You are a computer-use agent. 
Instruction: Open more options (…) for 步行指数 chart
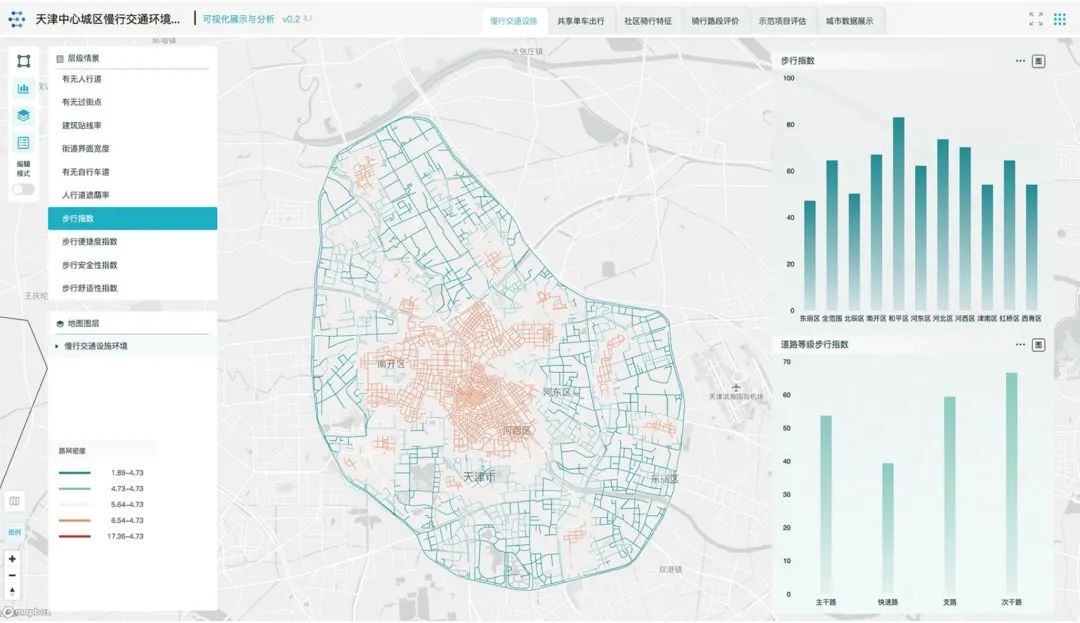(x=1020, y=61)
